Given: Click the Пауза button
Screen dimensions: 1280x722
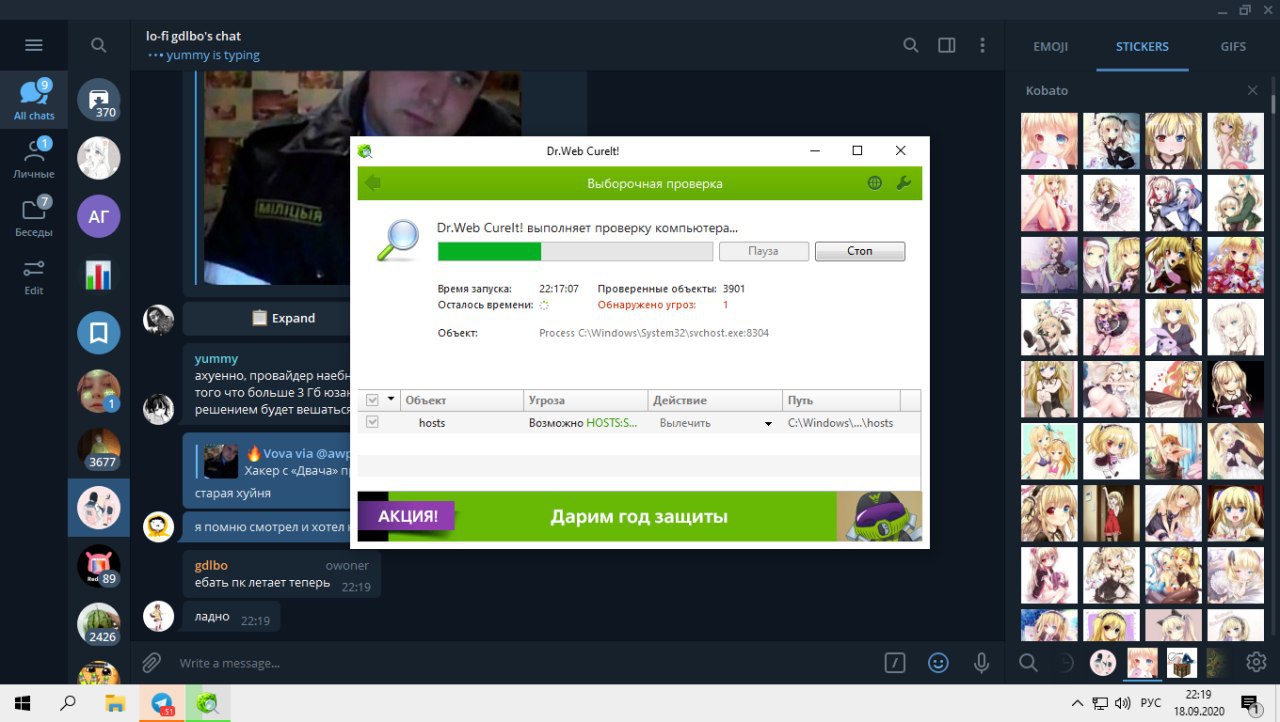Looking at the screenshot, I should click(x=763, y=251).
